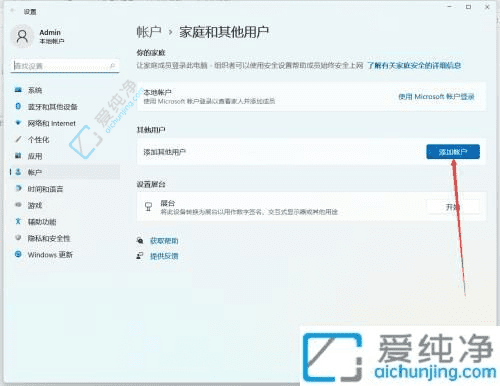Click the kiosk icon in the kiosk row
This screenshot has height=386, width=500.
[x=148, y=207]
